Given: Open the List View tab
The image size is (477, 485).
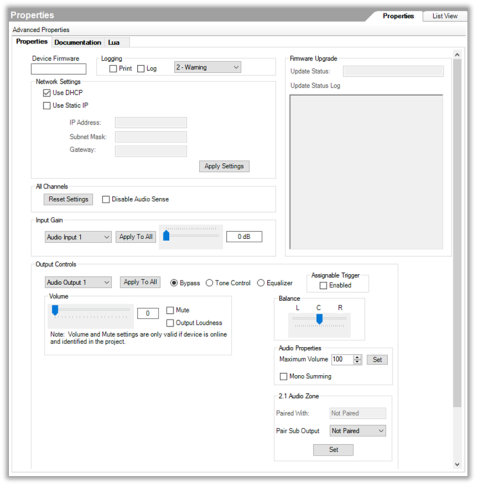Looking at the screenshot, I should point(445,16).
